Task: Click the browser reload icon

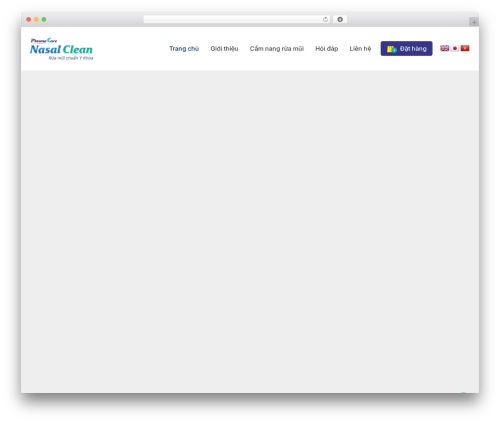Action: [325, 19]
